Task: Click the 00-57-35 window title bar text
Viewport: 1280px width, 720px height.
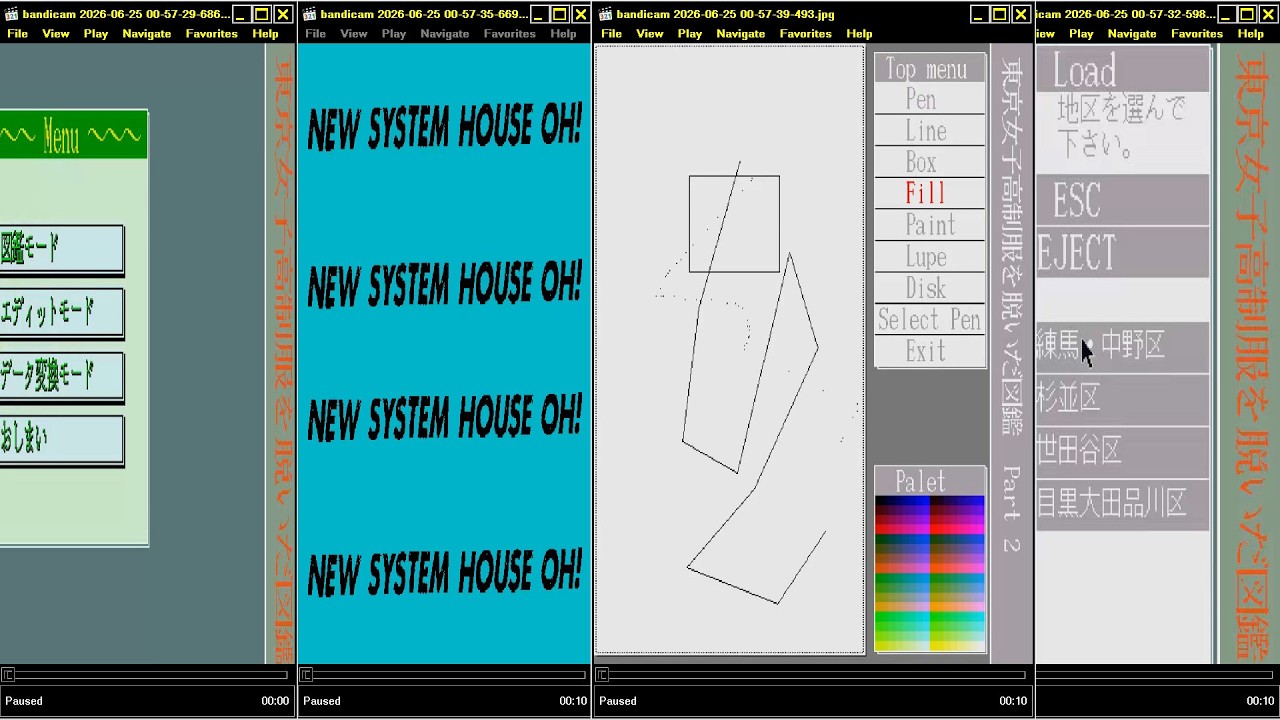Action: [x=424, y=14]
